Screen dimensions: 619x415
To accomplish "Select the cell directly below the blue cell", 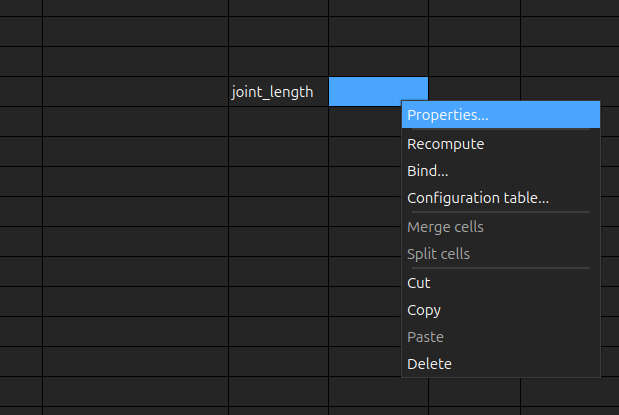I will pyautogui.click(x=364, y=122).
